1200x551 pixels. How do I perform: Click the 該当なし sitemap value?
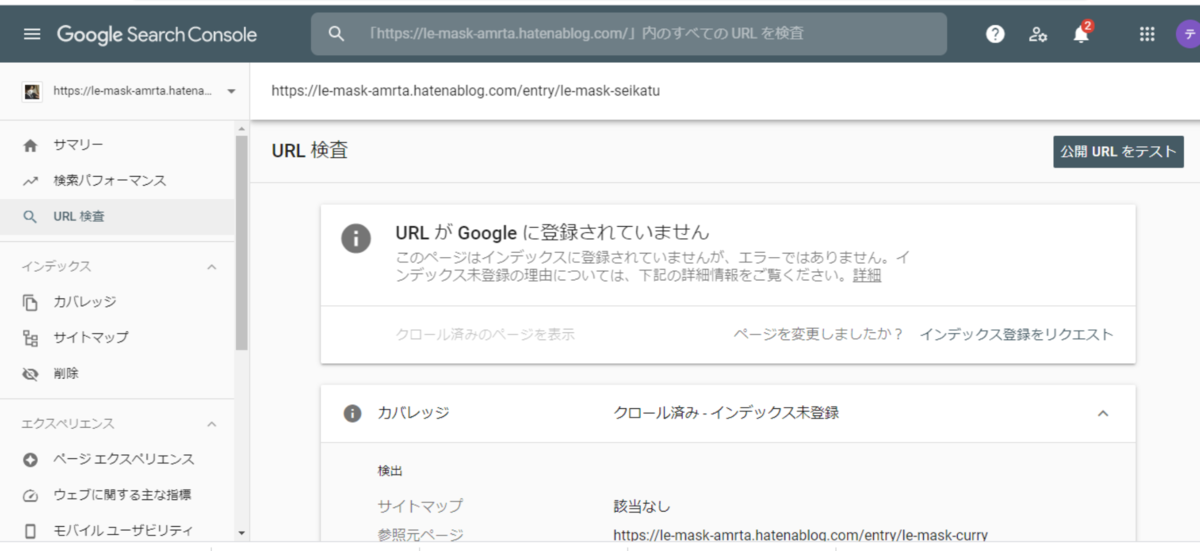coord(641,506)
